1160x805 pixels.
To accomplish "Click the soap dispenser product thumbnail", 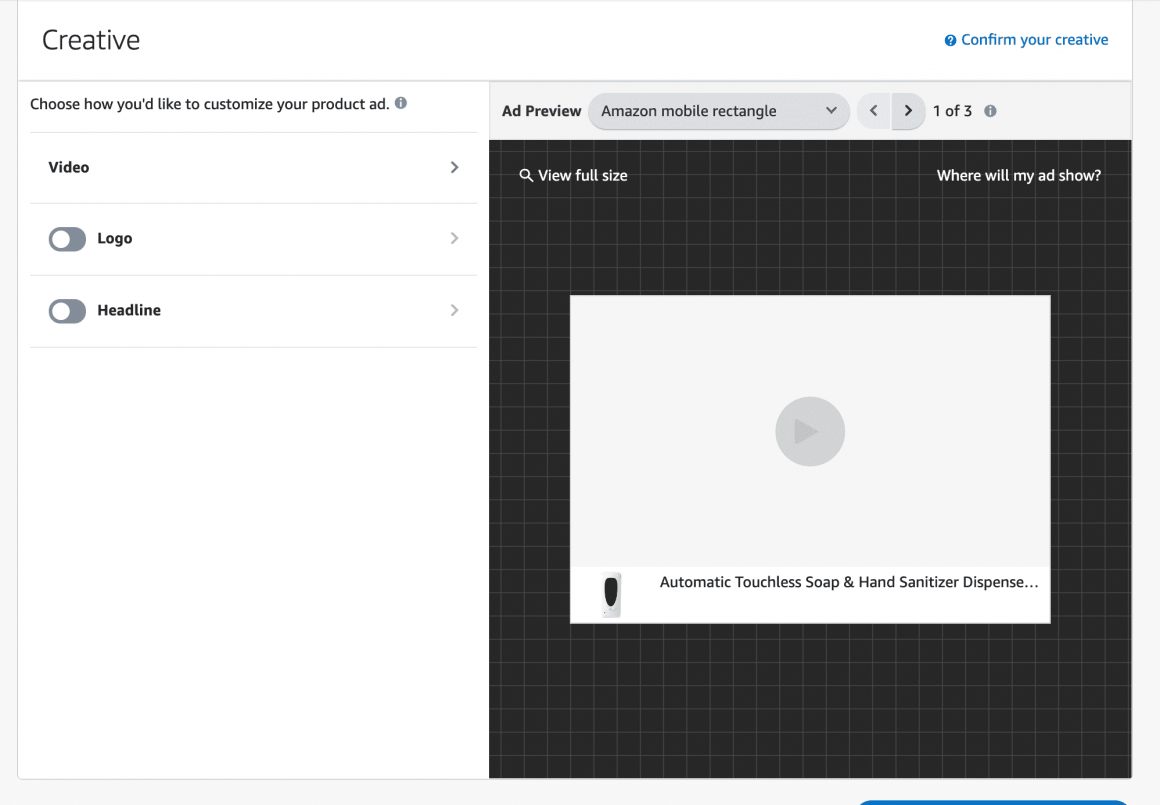I will [611, 595].
